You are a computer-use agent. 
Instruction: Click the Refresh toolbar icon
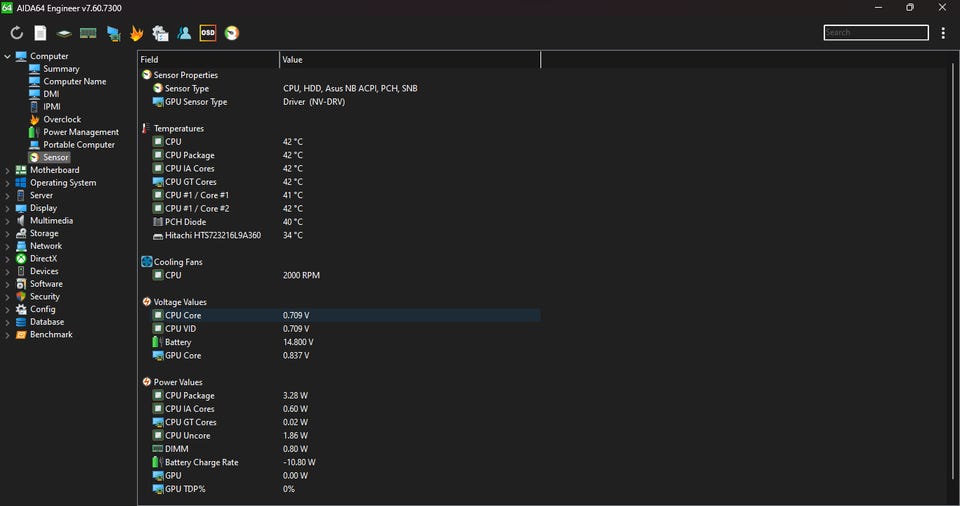click(17, 33)
